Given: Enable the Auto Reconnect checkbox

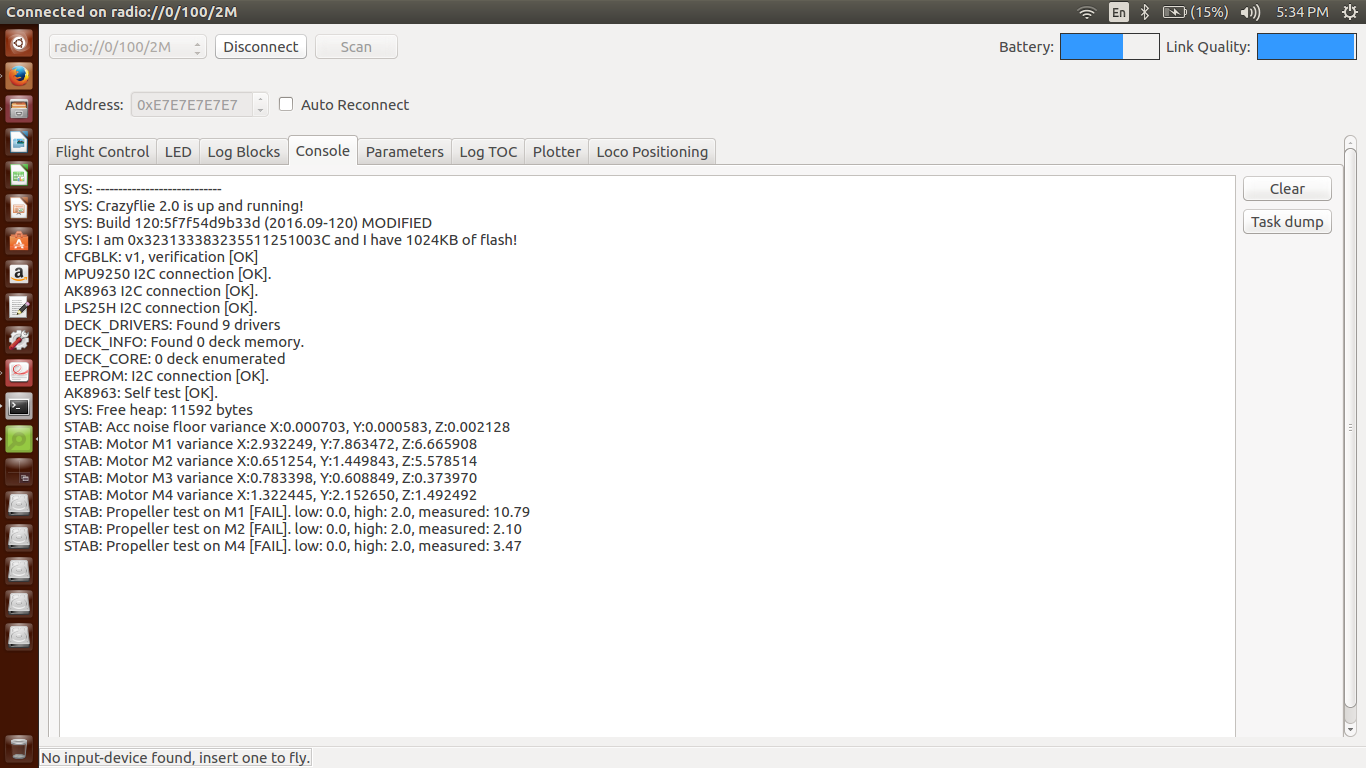Looking at the screenshot, I should (x=286, y=104).
